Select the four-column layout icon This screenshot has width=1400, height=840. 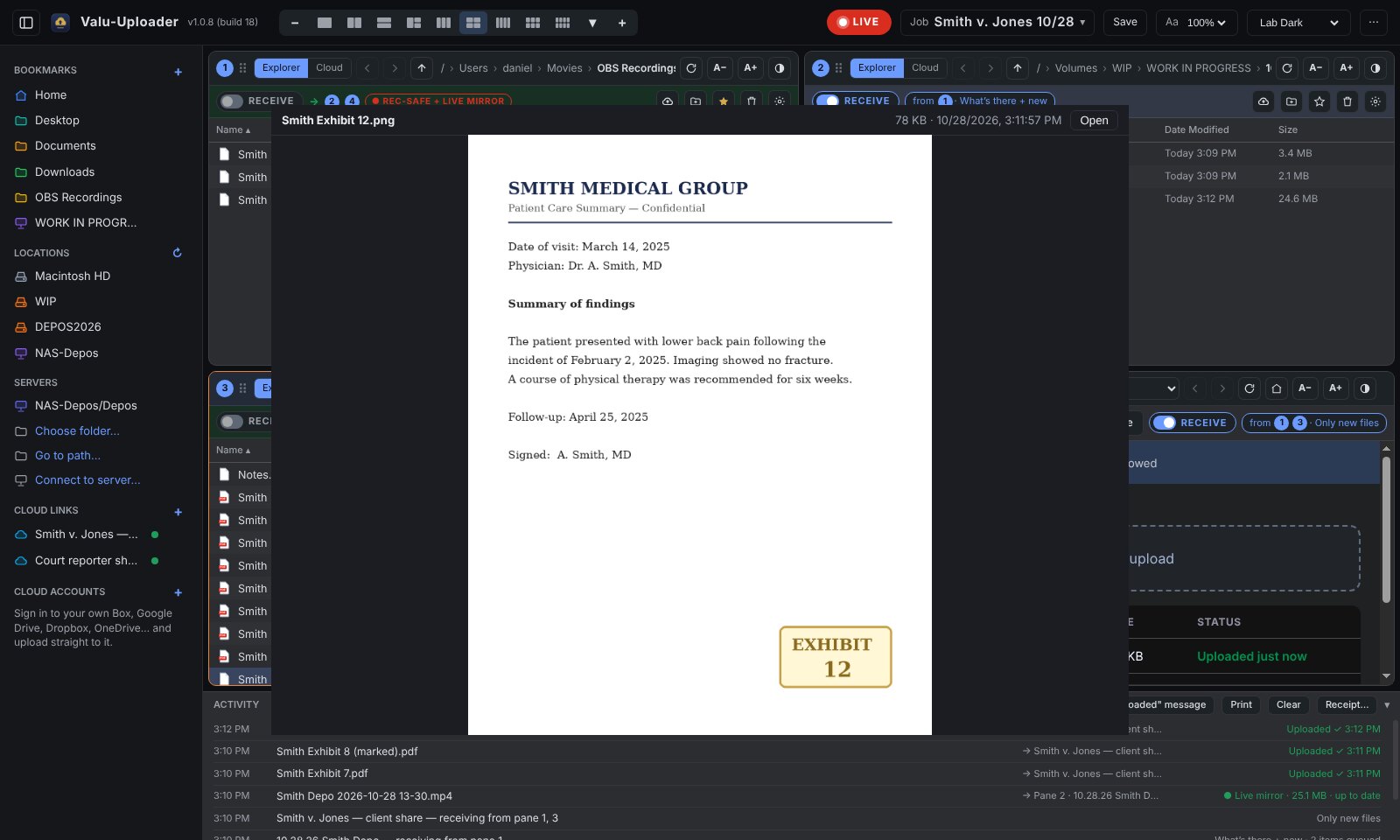click(x=503, y=23)
